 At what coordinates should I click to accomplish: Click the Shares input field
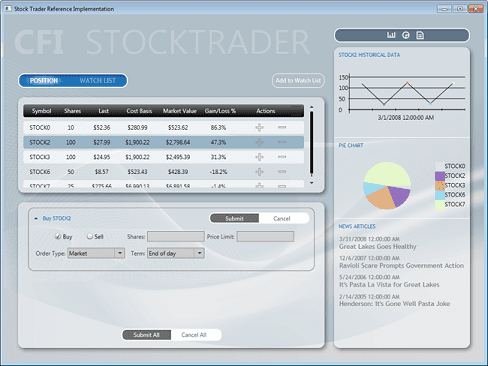point(176,237)
